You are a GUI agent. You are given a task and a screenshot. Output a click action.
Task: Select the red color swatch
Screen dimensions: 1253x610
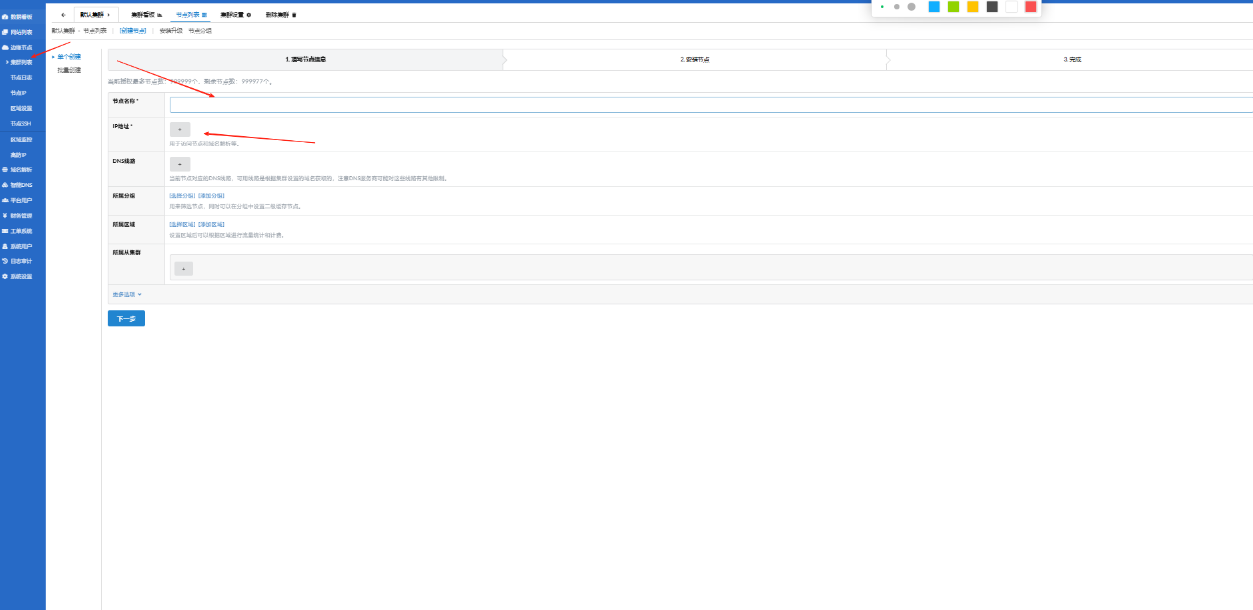(1031, 6)
